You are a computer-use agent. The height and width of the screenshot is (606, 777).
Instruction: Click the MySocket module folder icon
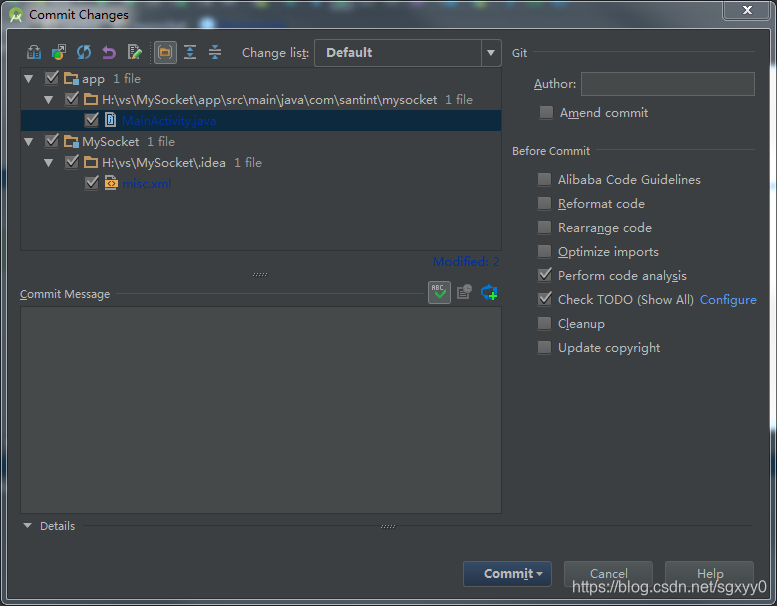coord(71,141)
